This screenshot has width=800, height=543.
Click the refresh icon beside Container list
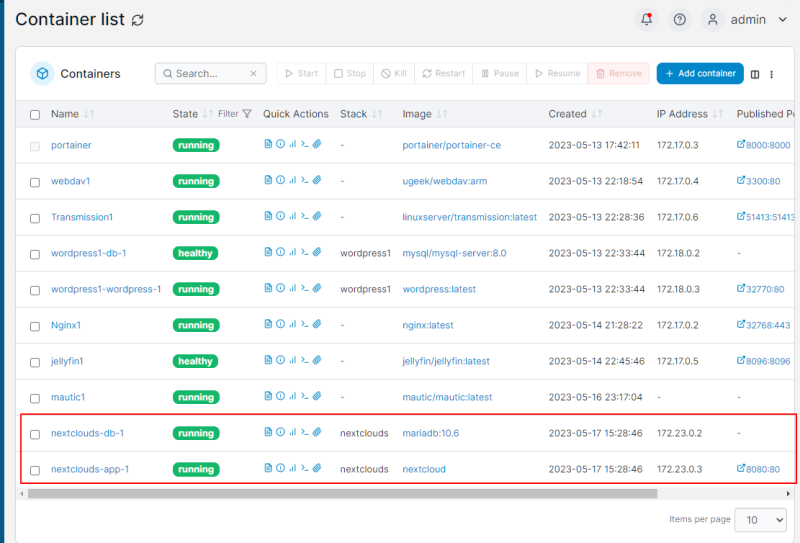[138, 20]
